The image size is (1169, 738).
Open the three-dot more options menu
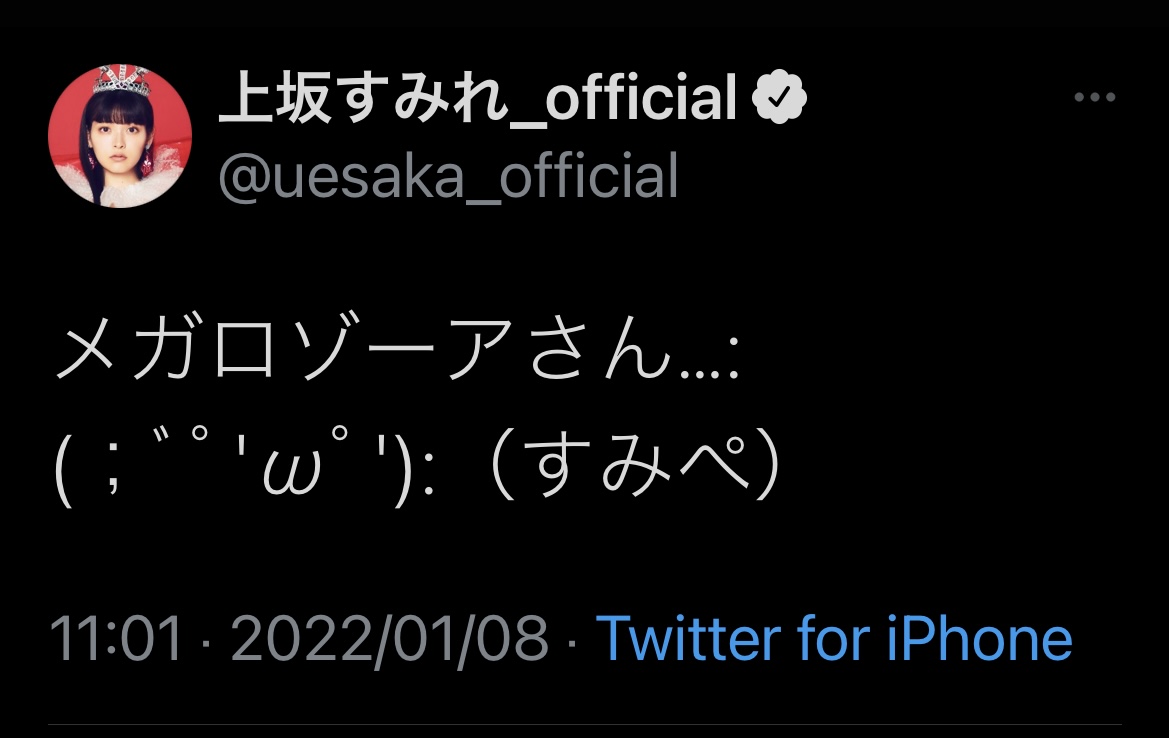point(1094,97)
